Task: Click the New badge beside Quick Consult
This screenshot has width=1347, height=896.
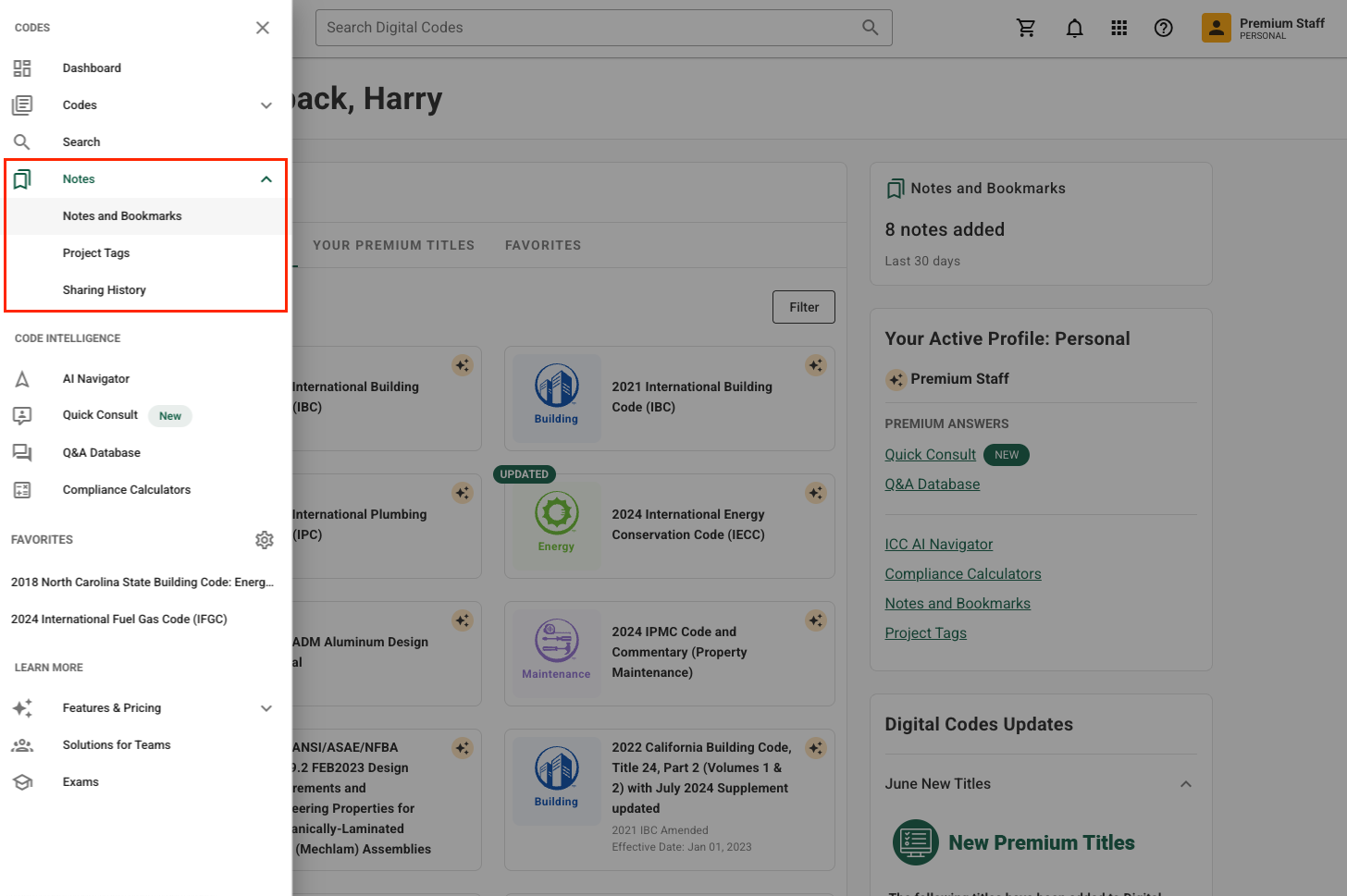Action: pyautogui.click(x=170, y=416)
